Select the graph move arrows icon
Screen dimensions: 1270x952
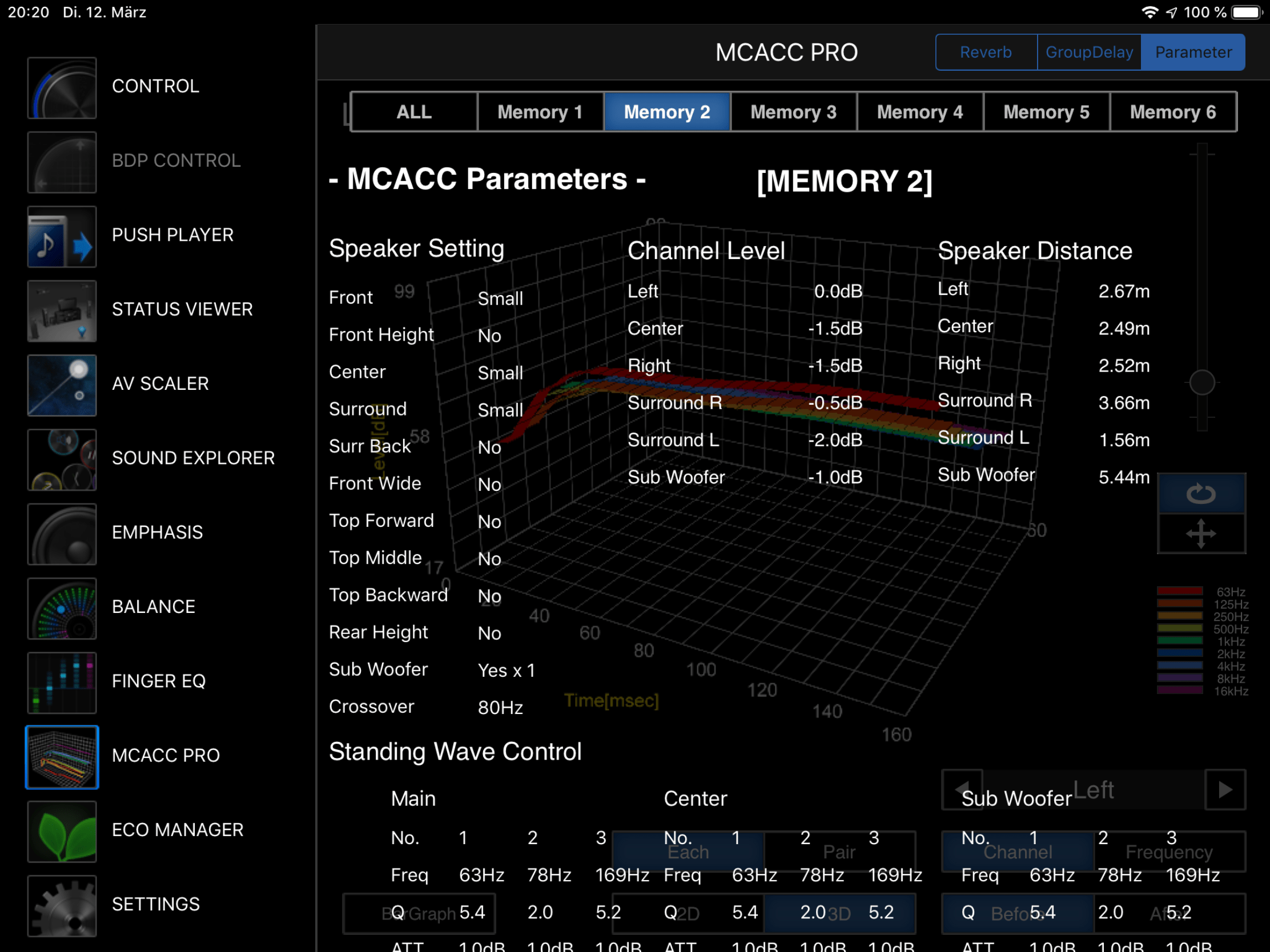[1200, 534]
